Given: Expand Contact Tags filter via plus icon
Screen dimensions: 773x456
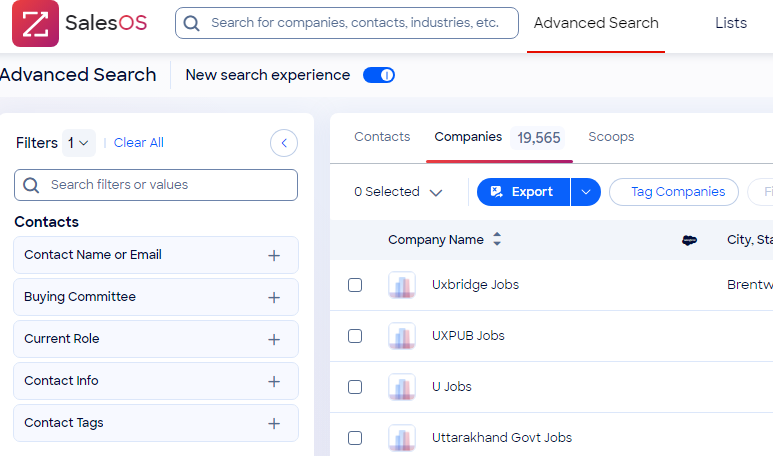Looking at the screenshot, I should pyautogui.click(x=274, y=424).
